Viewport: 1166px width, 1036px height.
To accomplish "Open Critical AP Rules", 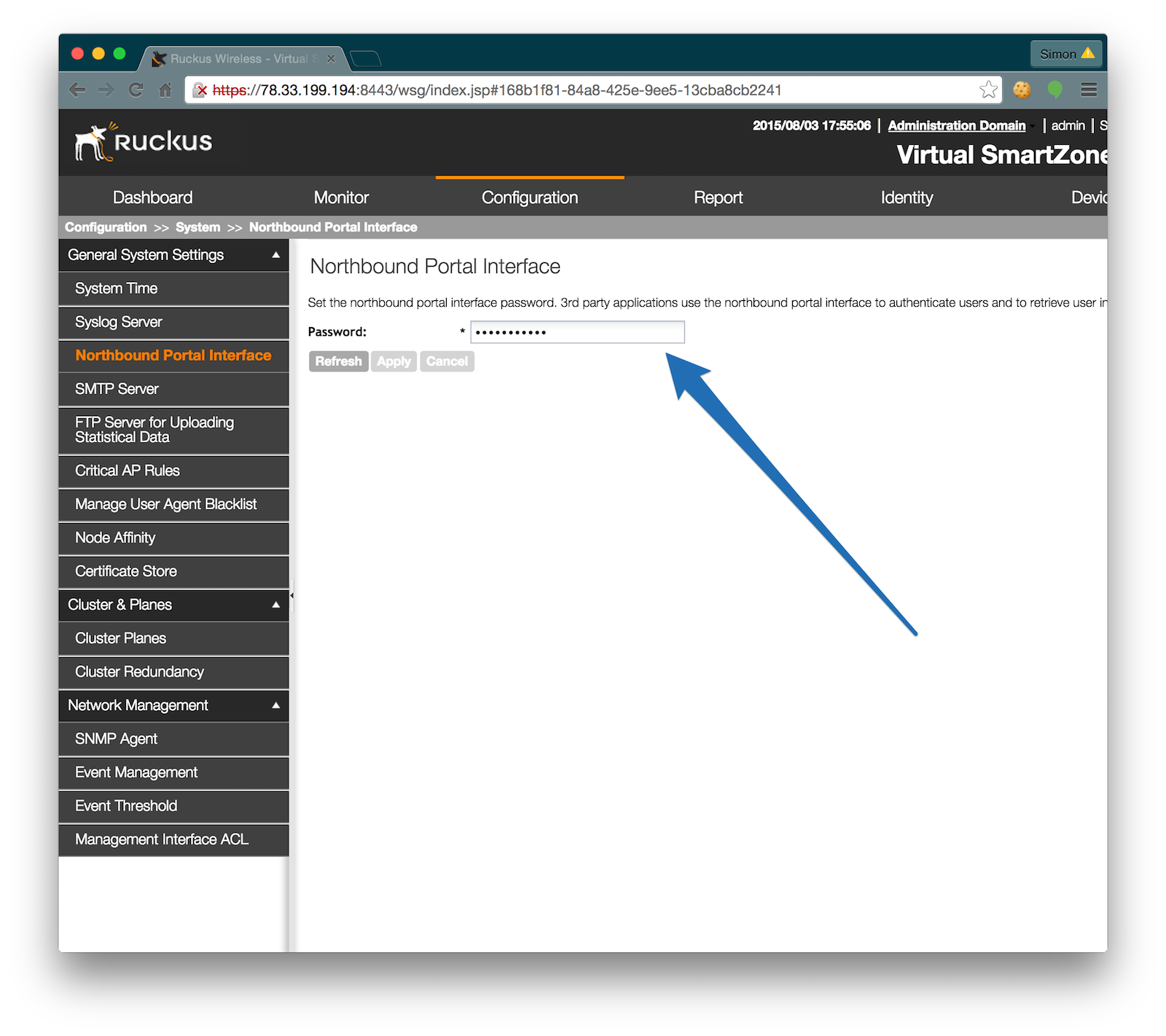I will pyautogui.click(x=173, y=471).
